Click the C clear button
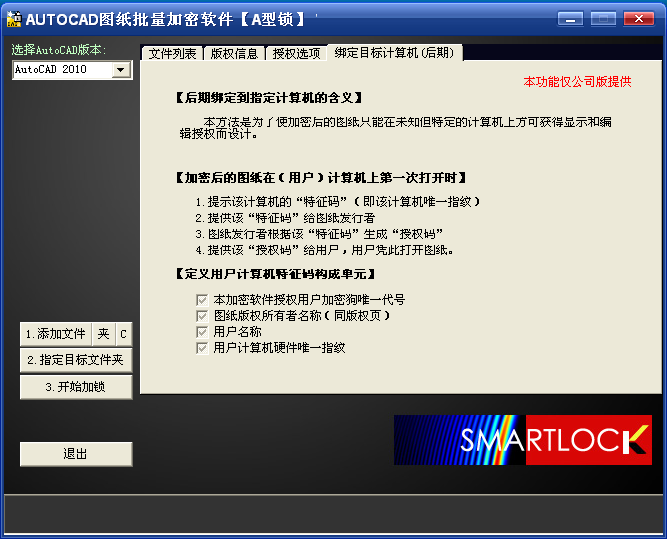The height and width of the screenshot is (539, 667). (123, 334)
